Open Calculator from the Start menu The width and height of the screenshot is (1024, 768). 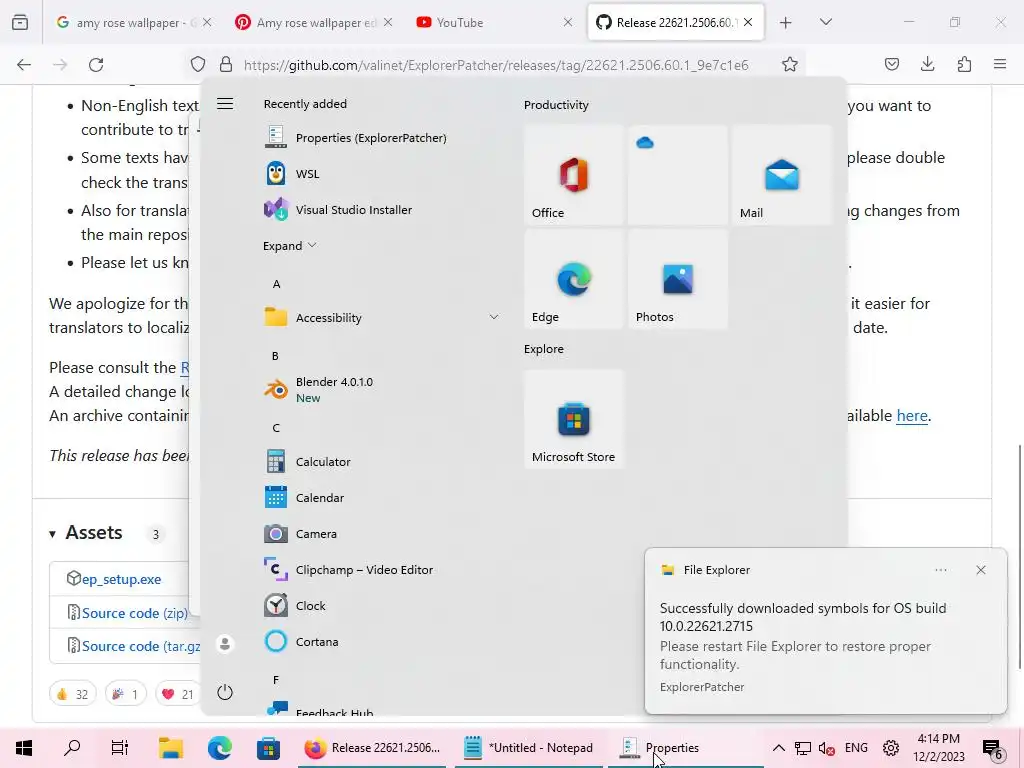(x=308, y=462)
